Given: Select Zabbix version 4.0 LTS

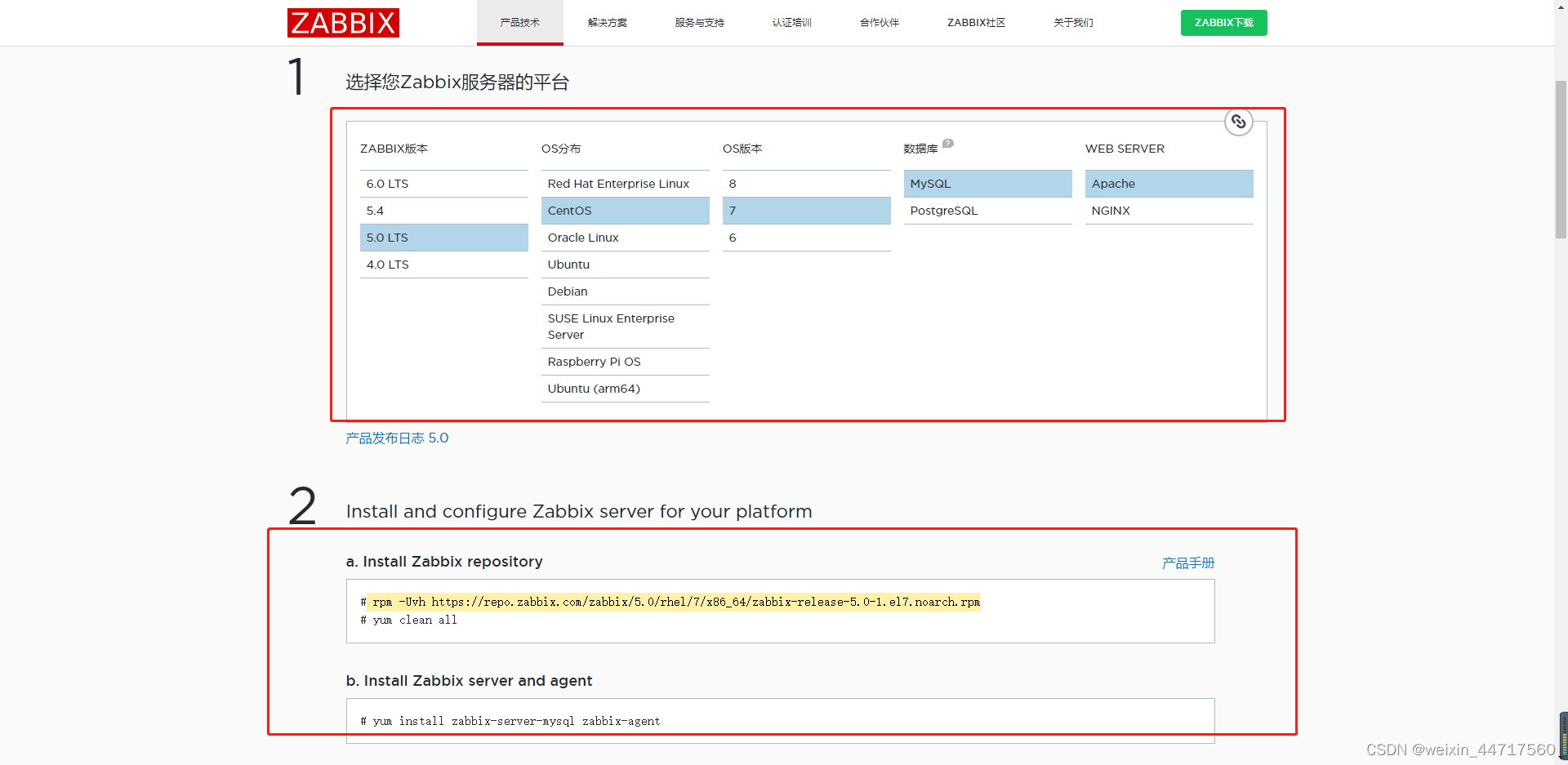Looking at the screenshot, I should click(x=444, y=265).
